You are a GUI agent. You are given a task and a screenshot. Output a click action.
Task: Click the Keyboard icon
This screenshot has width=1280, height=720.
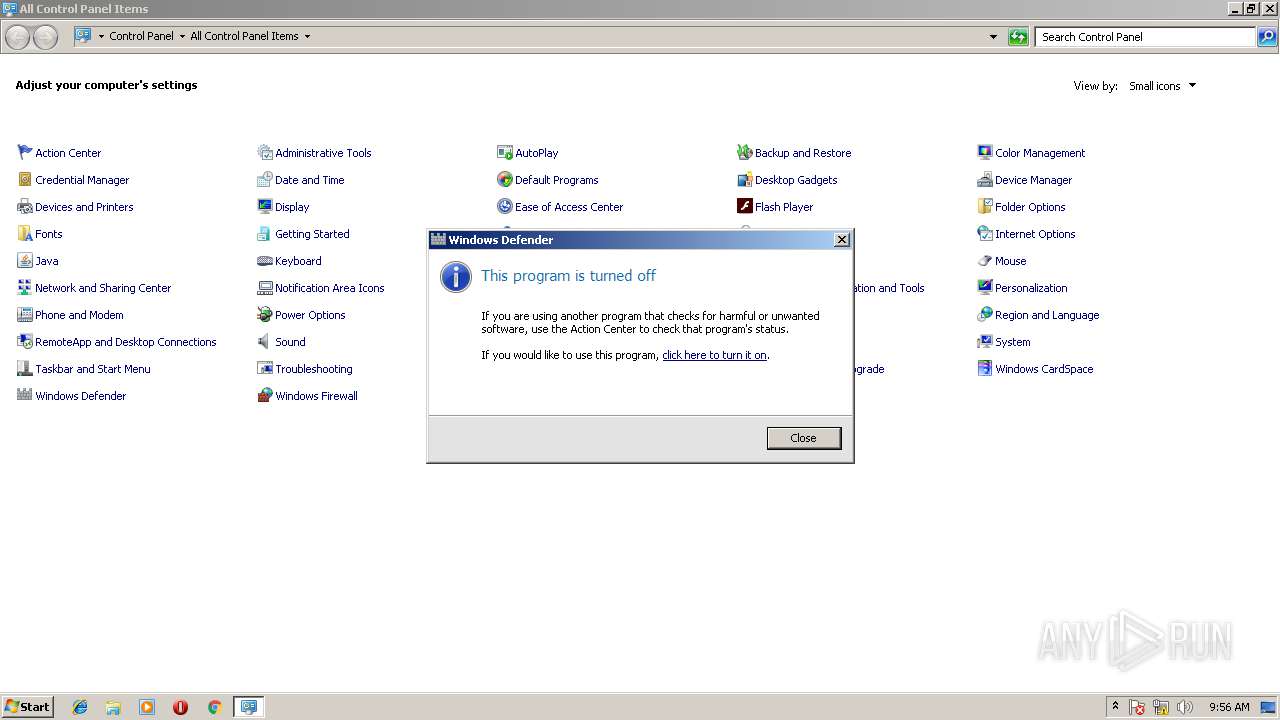(x=265, y=261)
